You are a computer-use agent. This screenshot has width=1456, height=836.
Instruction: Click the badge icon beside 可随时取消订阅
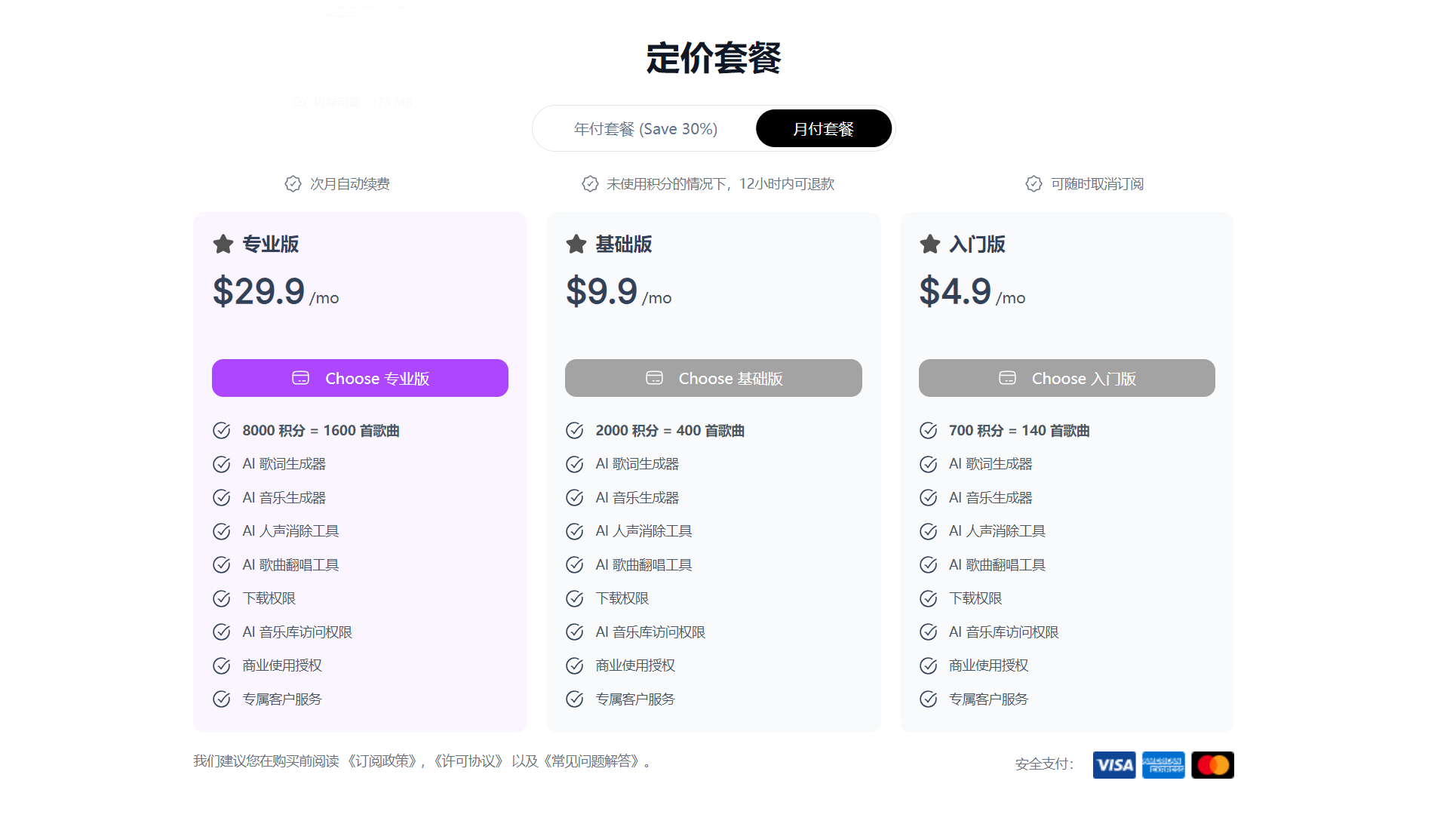pos(1033,183)
